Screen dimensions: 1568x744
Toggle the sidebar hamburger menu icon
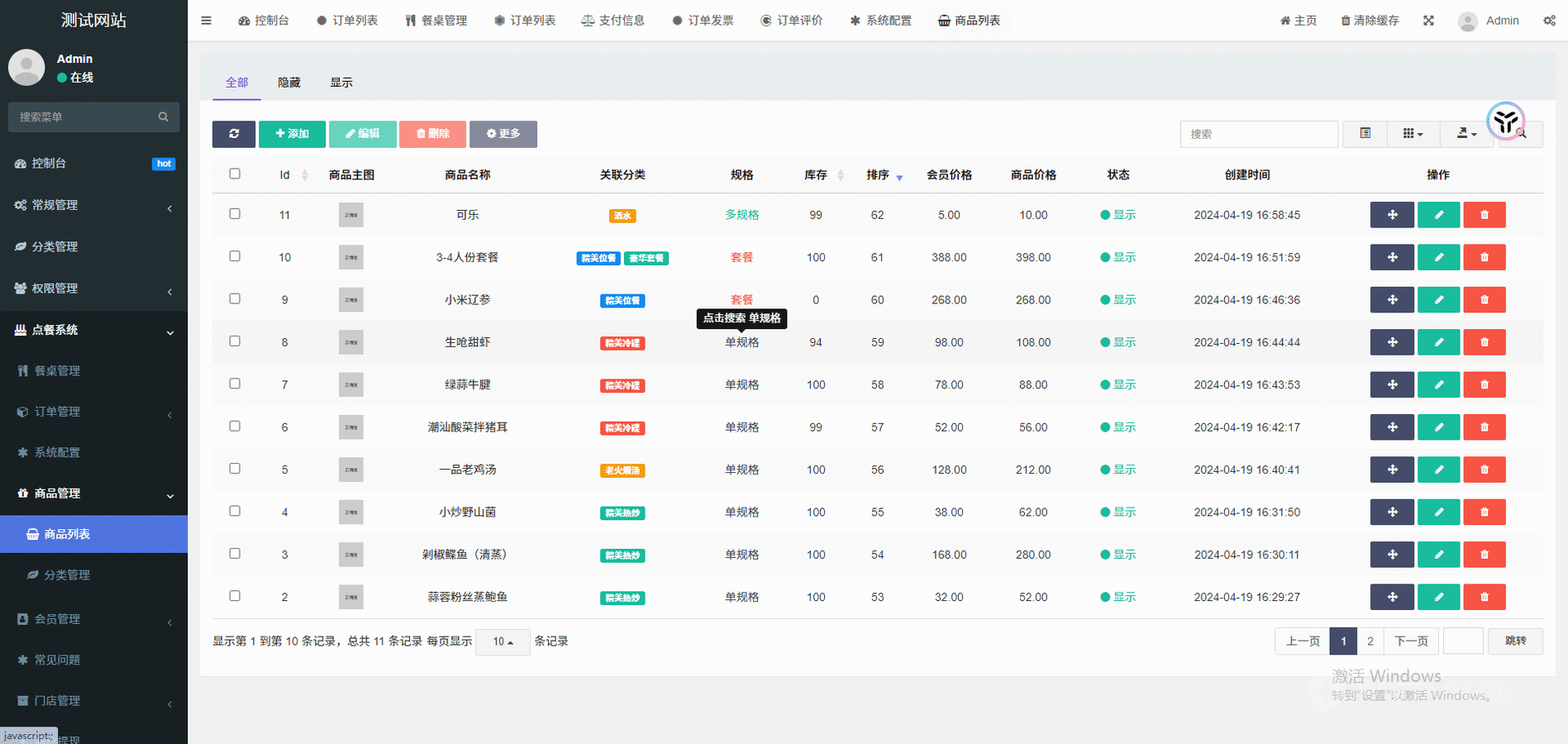(x=207, y=21)
